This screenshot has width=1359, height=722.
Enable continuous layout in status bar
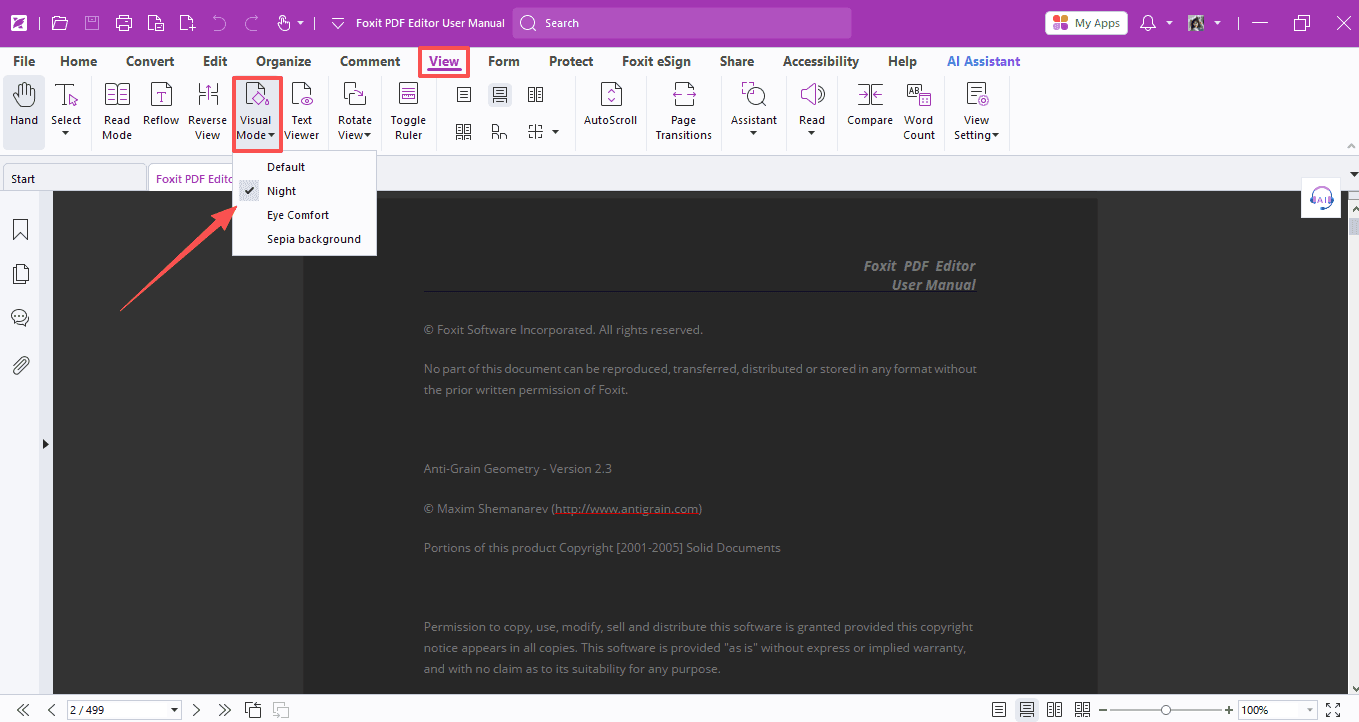(1027, 710)
